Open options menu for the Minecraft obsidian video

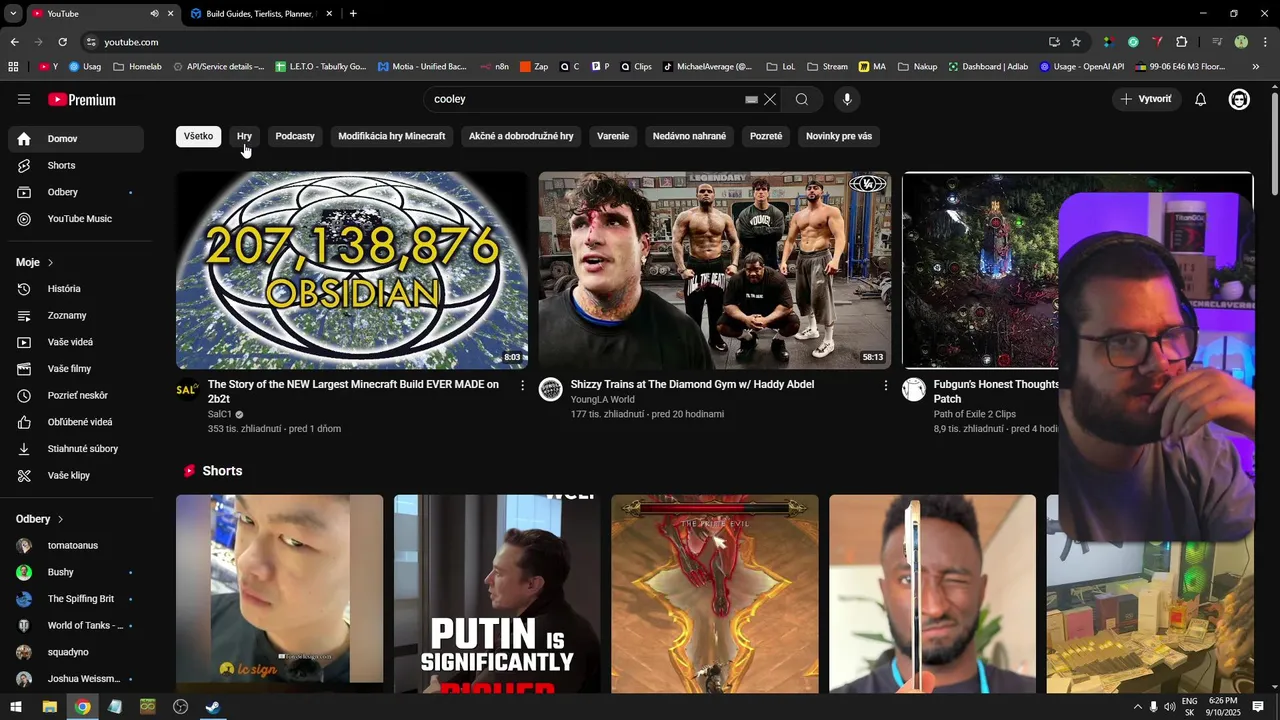522,385
